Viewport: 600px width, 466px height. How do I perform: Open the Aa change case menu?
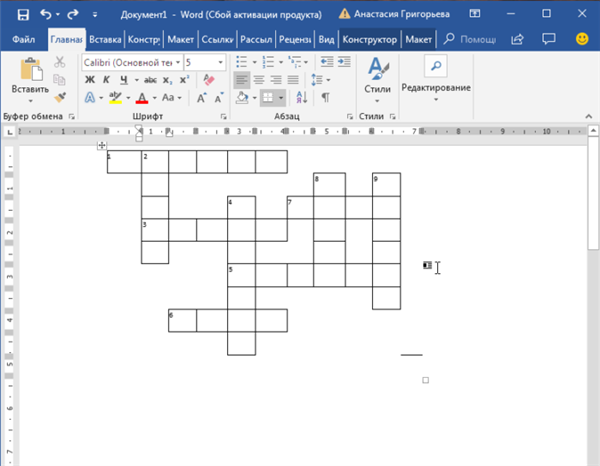coord(171,98)
